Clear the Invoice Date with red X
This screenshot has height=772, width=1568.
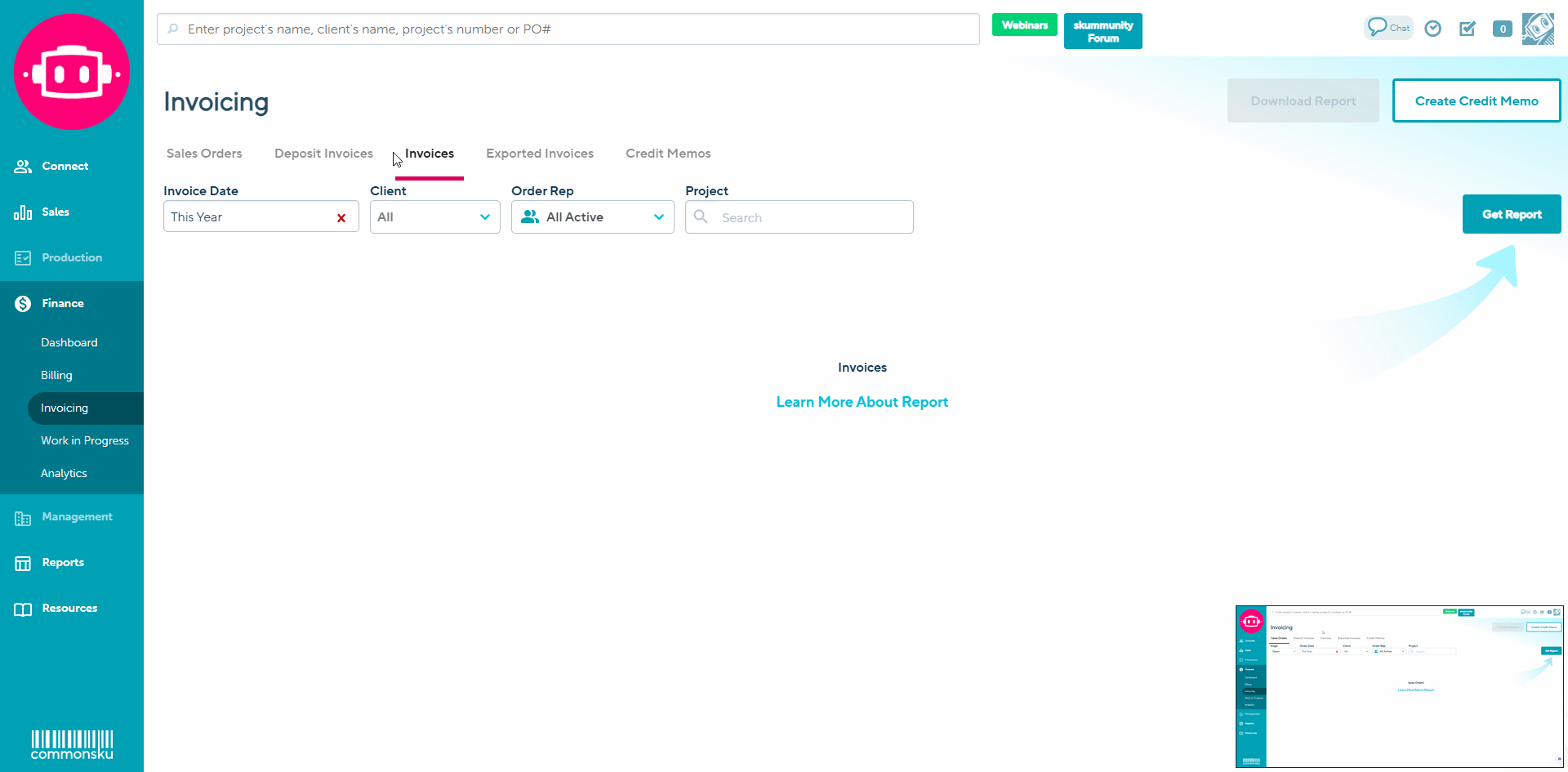pyautogui.click(x=341, y=217)
